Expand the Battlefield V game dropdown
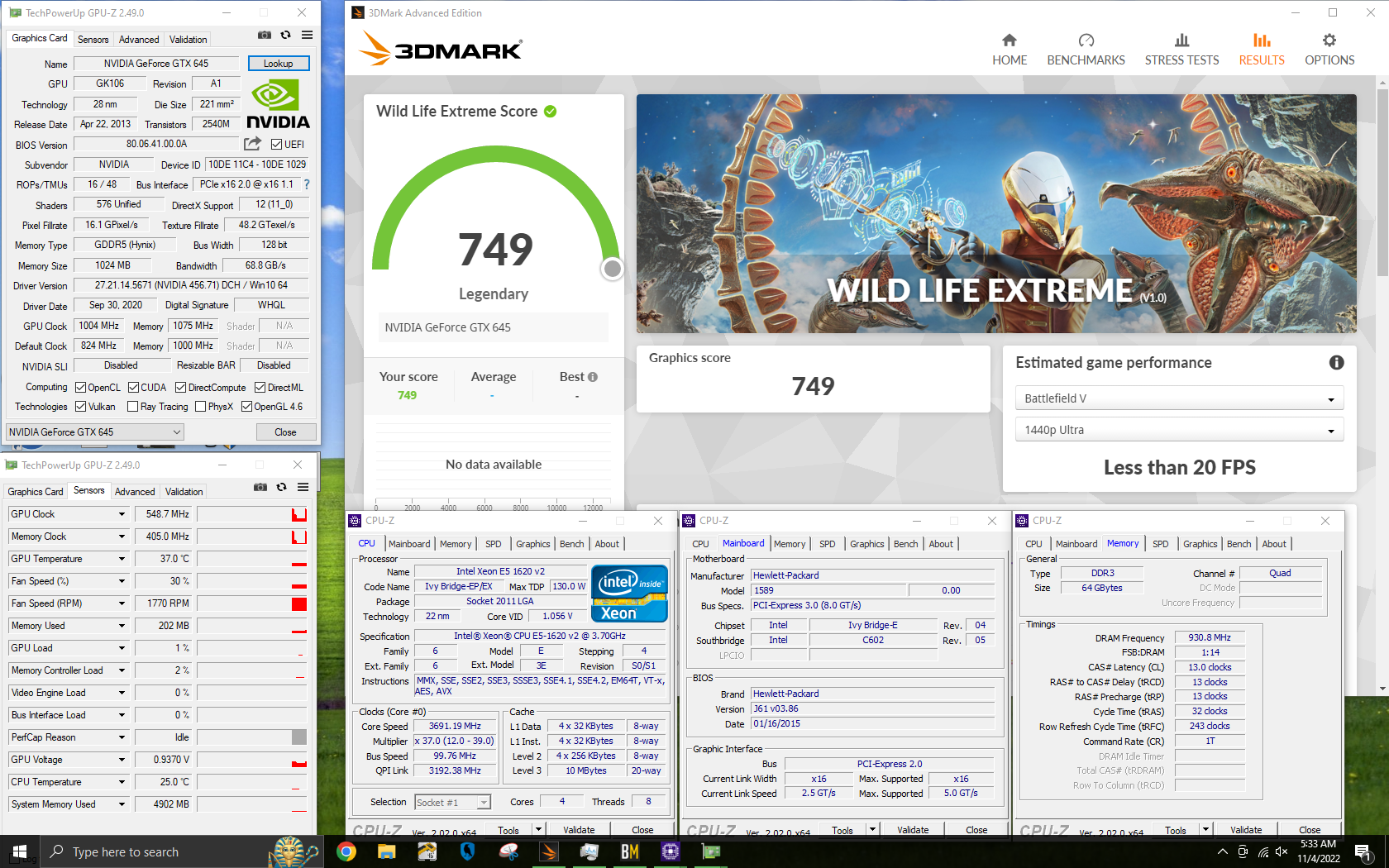 click(1179, 398)
